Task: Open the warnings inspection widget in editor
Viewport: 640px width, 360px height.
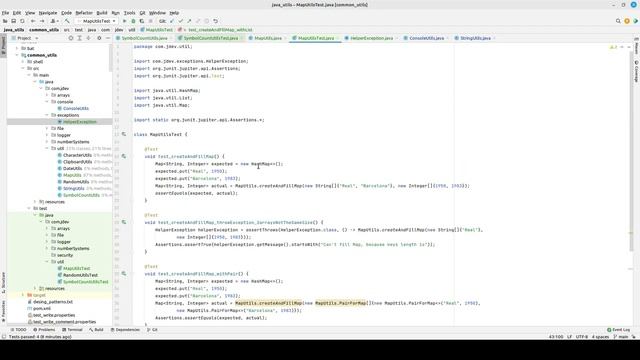Action: (613, 47)
